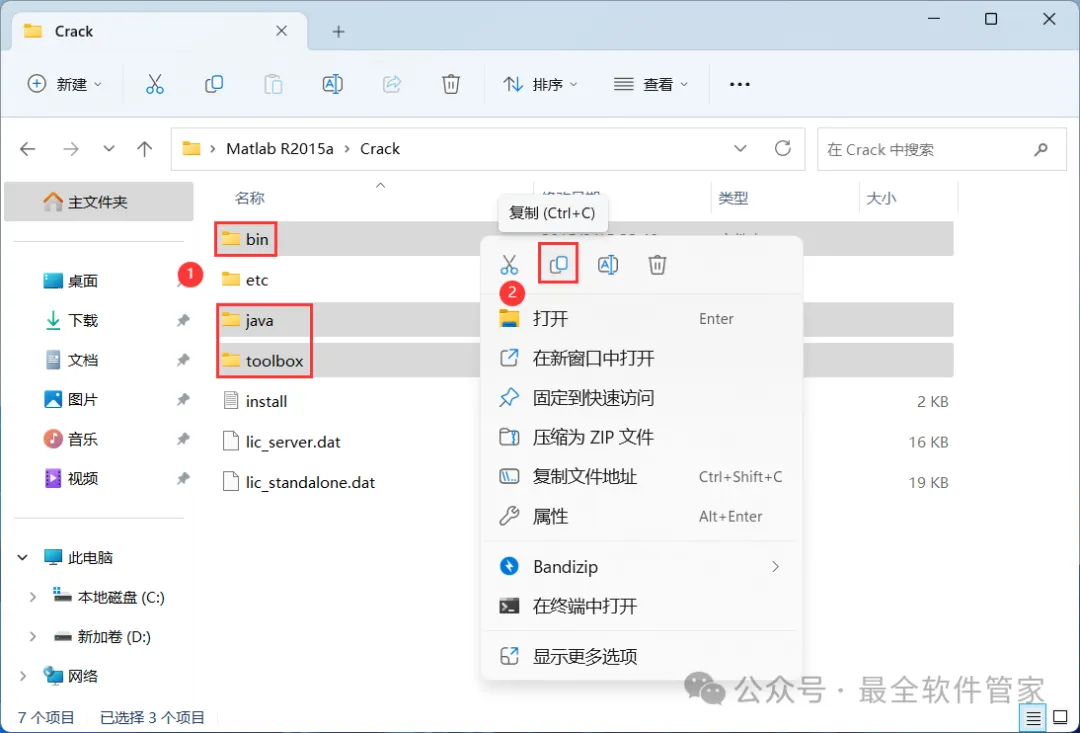Unpin 图片 from quick access
This screenshot has width=1080, height=733.
point(183,399)
